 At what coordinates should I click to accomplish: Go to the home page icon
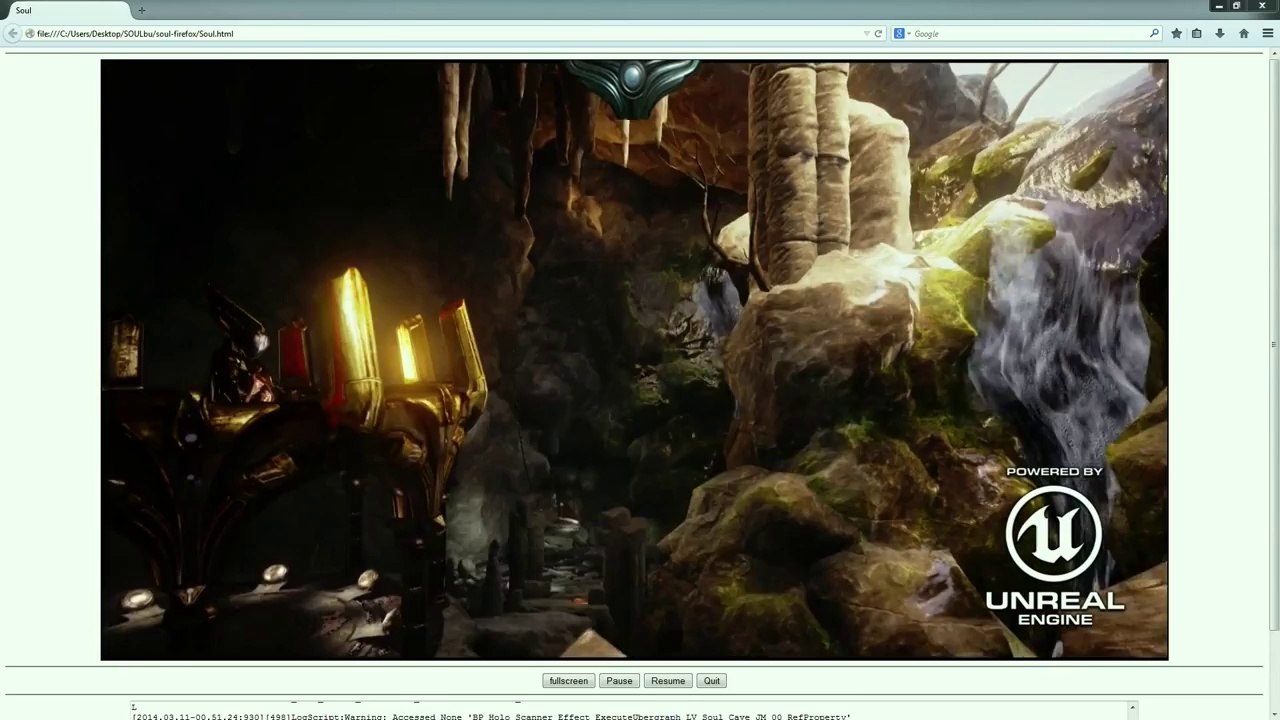[x=1244, y=33]
